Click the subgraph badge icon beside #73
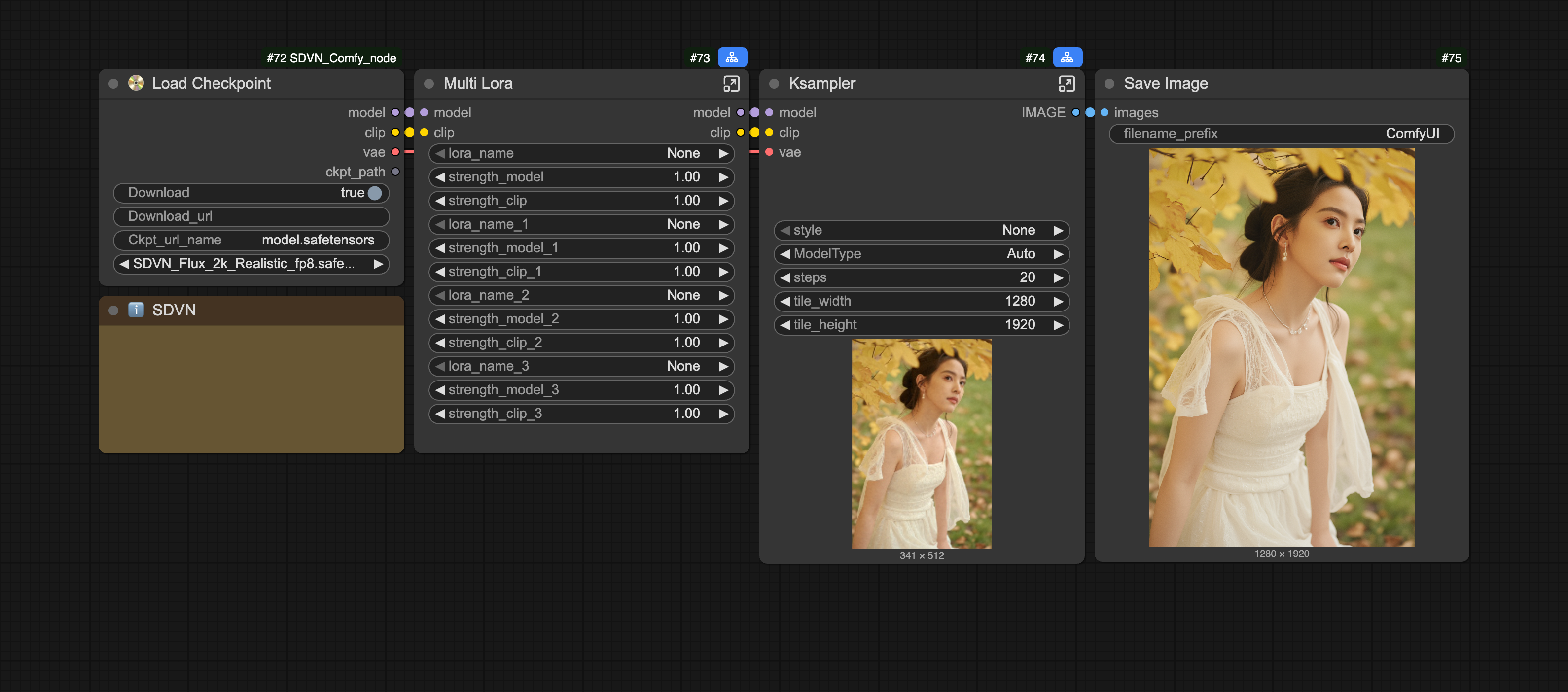This screenshot has height=692, width=1568. 732,57
